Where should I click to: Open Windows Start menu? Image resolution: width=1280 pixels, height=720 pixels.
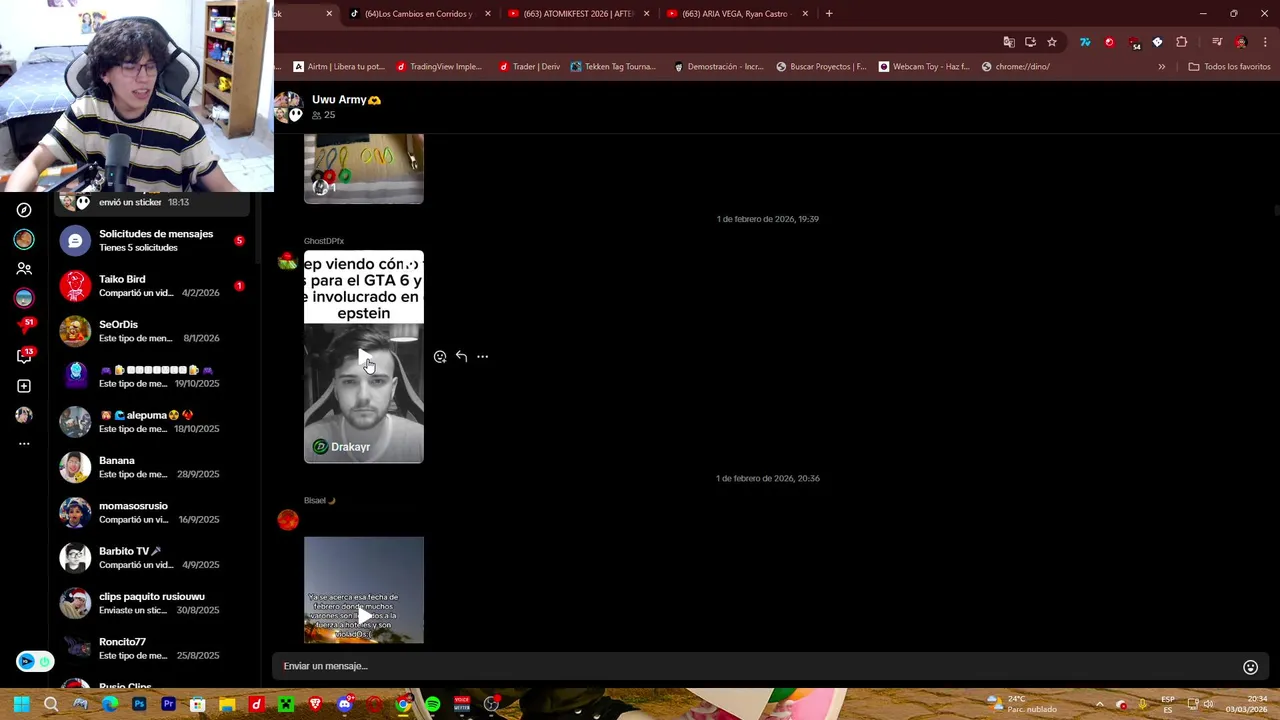pos(21,705)
